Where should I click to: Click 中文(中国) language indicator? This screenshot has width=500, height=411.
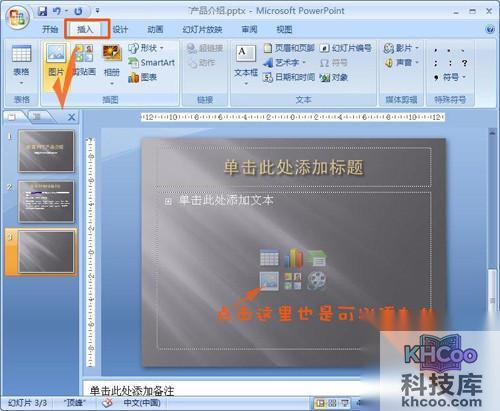[x=142, y=403]
